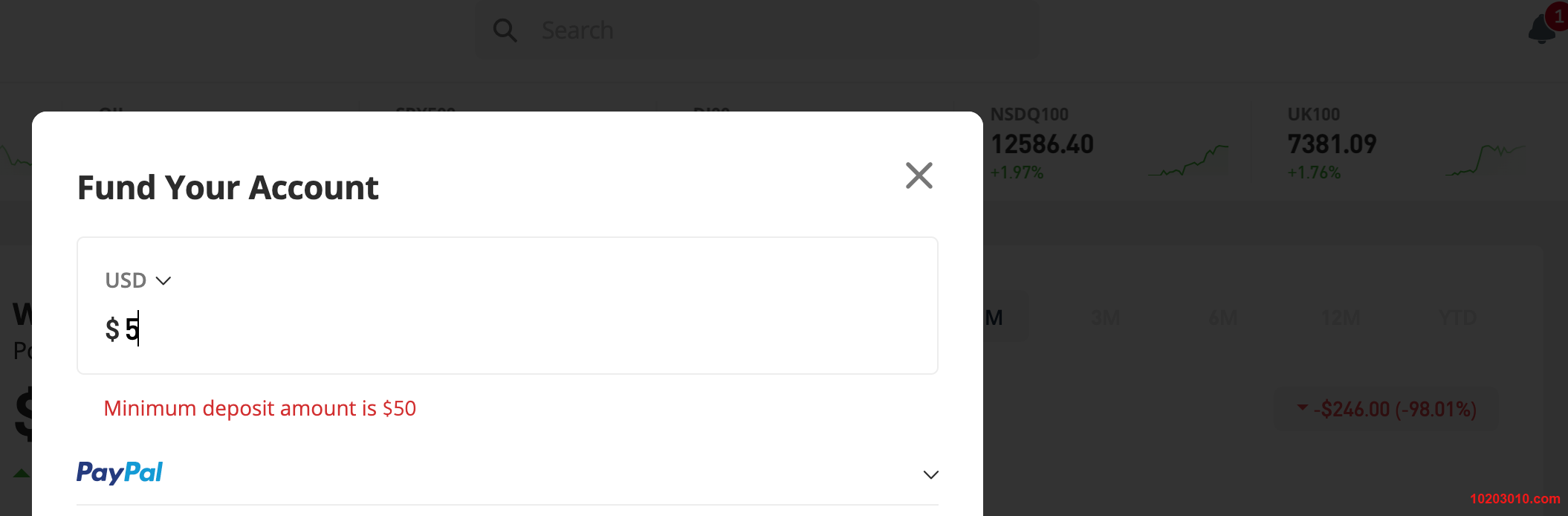Expand the PayPal payment method chevron
Image resolution: width=1568 pixels, height=516 pixels.
930,474
